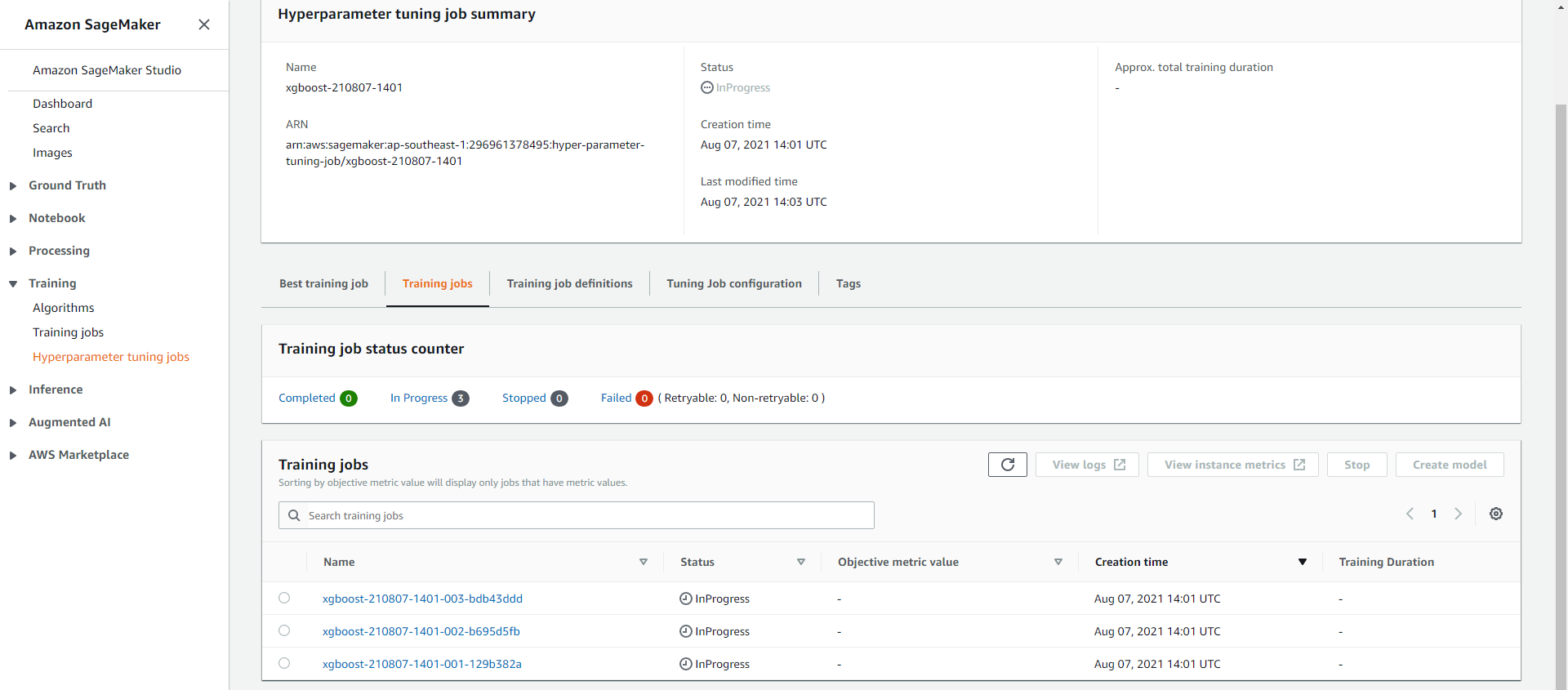Click Create model button

tap(1450, 465)
